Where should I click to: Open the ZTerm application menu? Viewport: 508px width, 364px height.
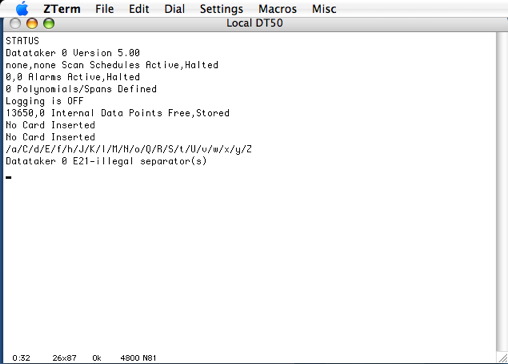point(62,9)
